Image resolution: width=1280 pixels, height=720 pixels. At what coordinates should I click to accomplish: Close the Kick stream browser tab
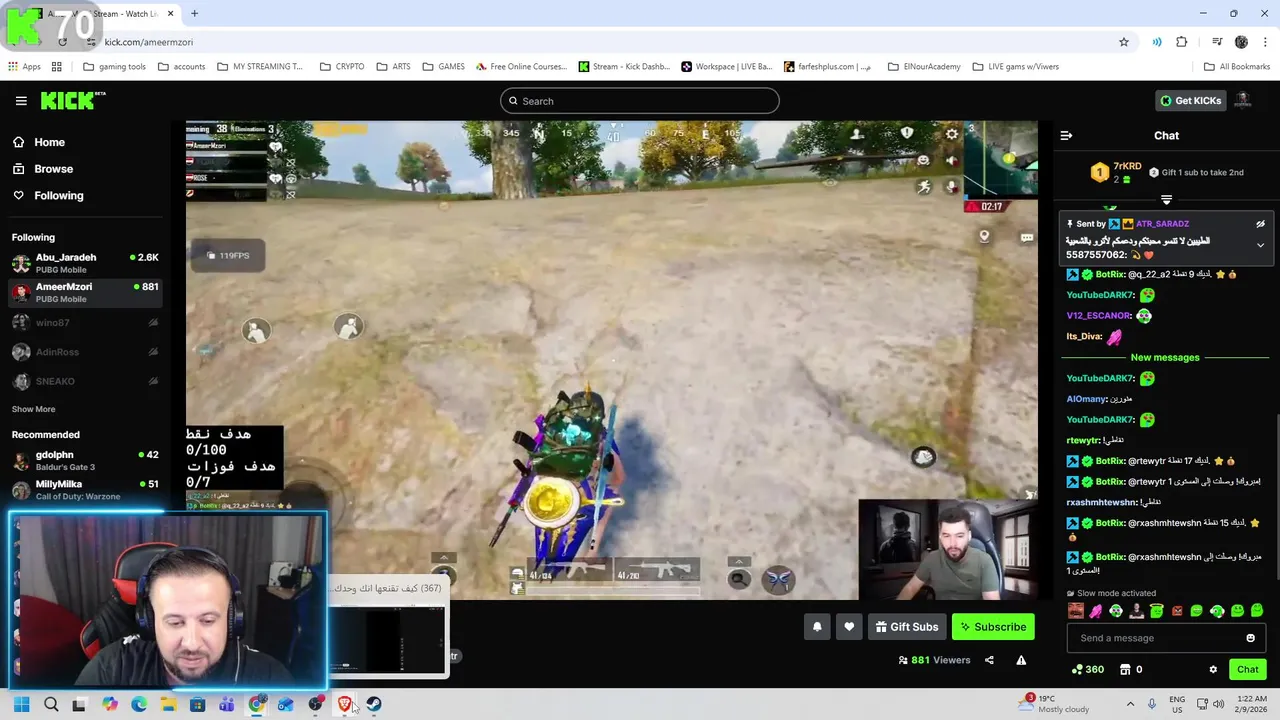(x=170, y=14)
